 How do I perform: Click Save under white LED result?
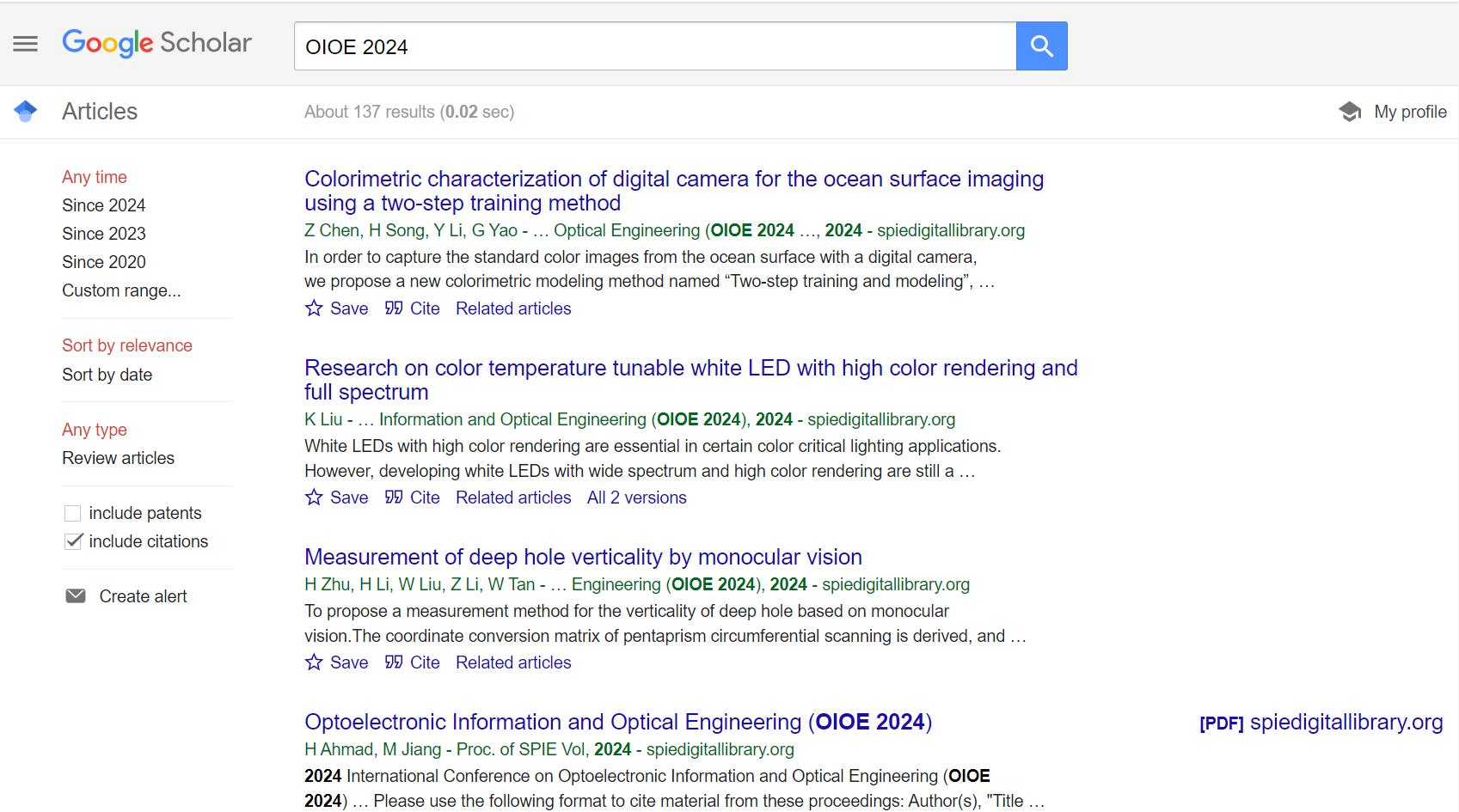click(349, 498)
